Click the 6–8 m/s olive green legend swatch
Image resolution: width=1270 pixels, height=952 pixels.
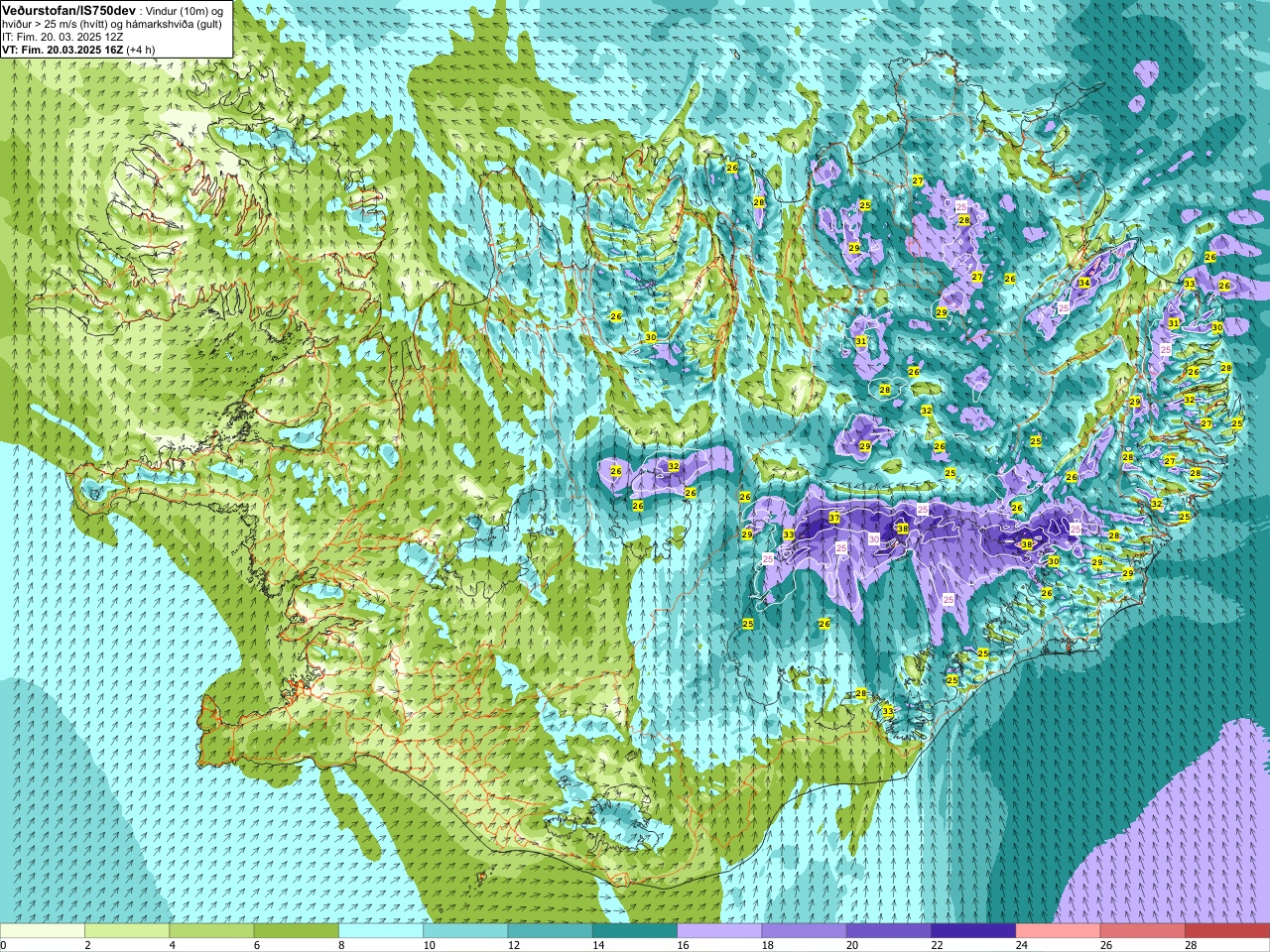297,931
